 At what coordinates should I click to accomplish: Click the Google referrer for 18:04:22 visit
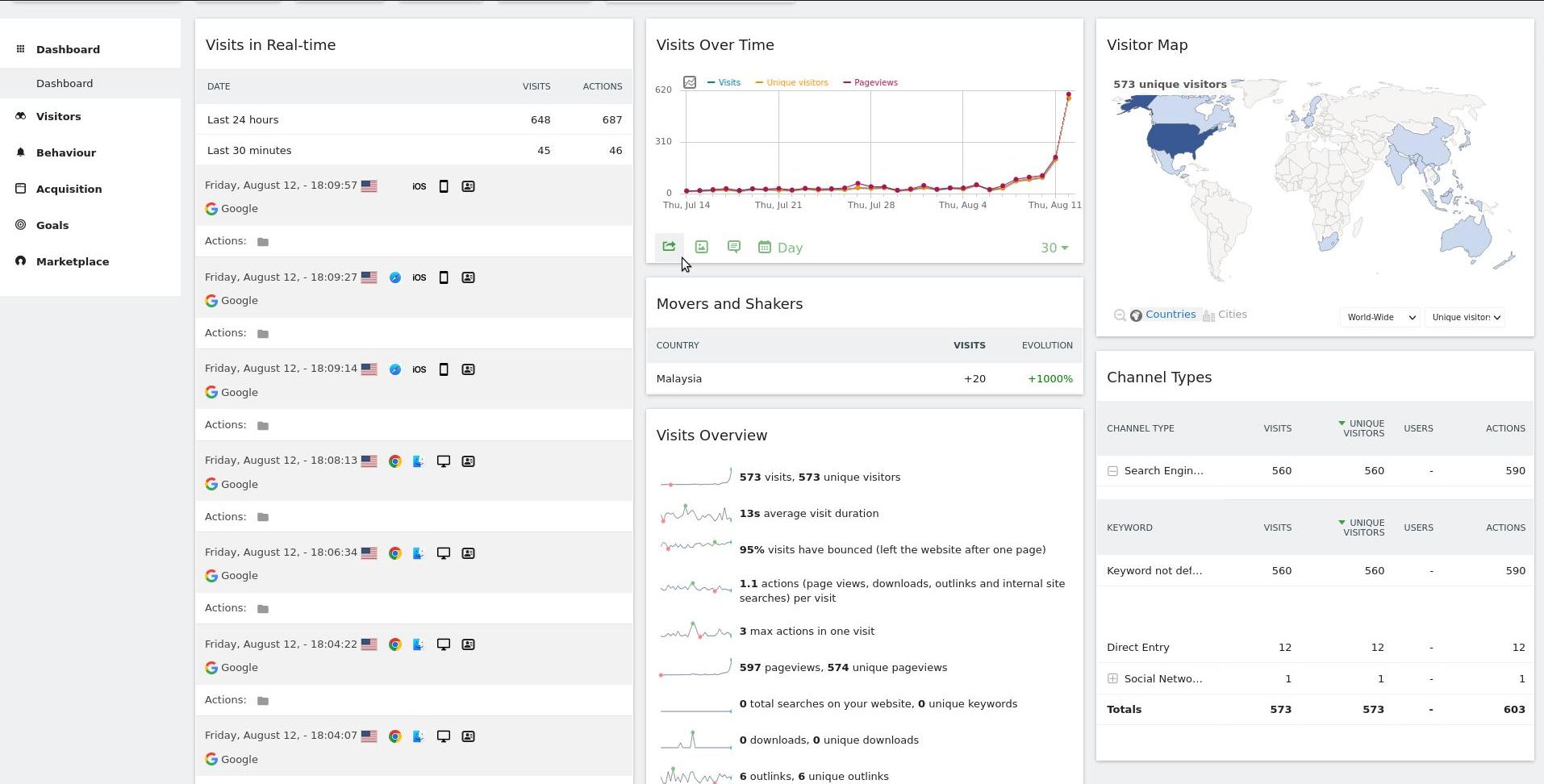[232, 668]
